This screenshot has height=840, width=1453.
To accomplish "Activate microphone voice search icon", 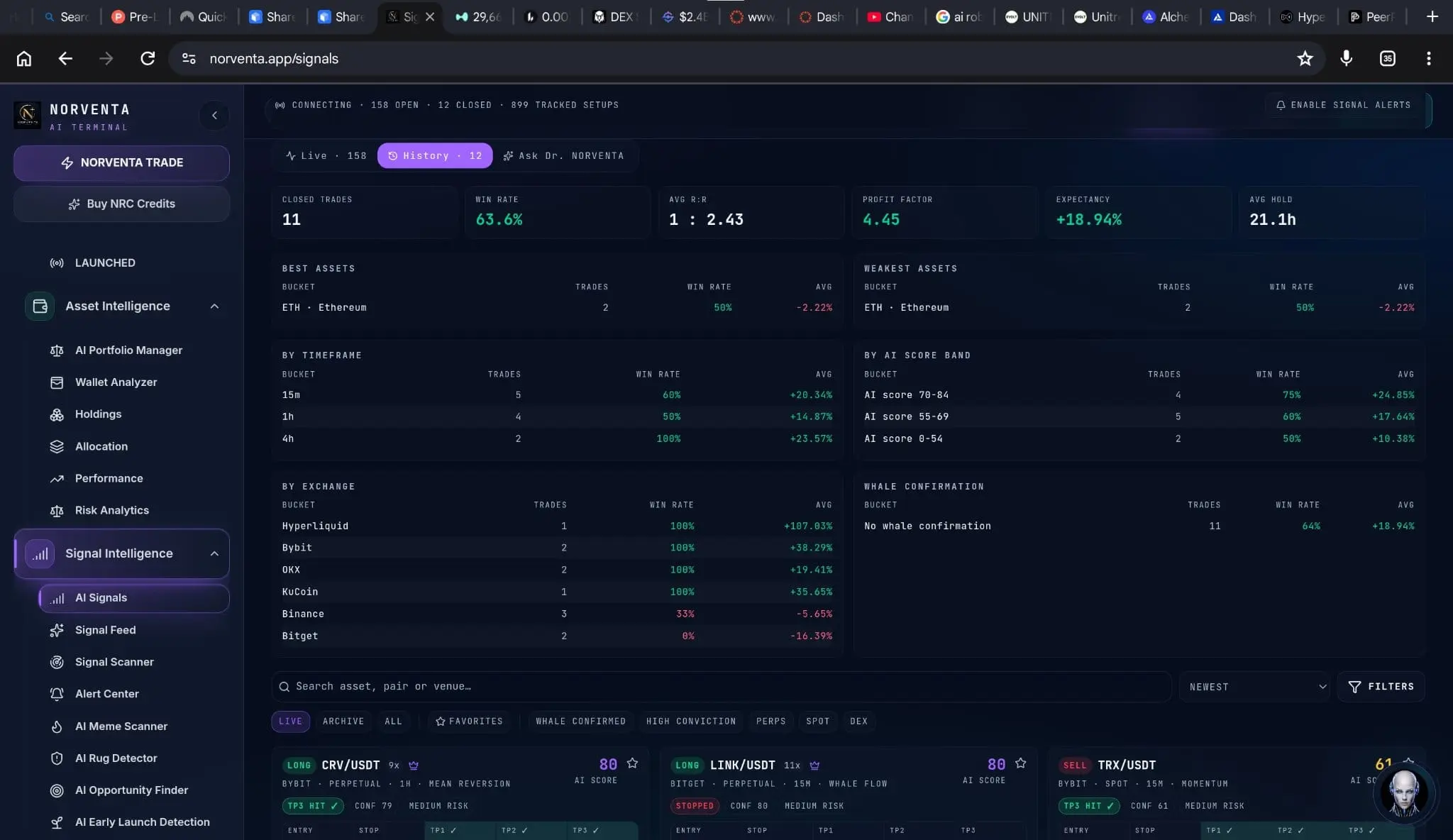I will [1346, 59].
